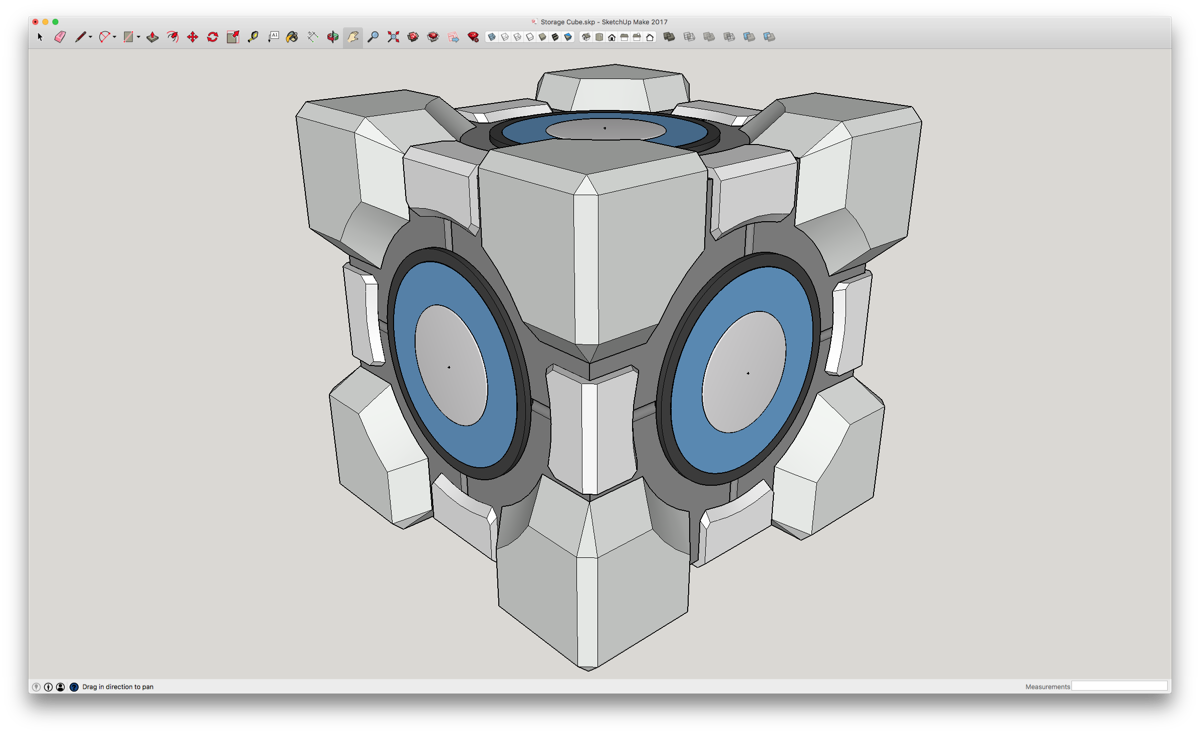Click Send to LayOut icon

(x=453, y=37)
